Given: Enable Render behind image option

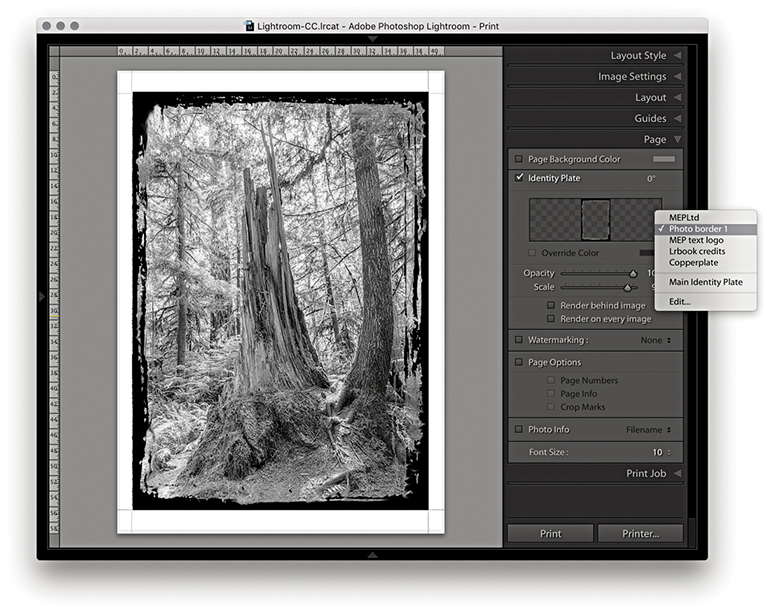Looking at the screenshot, I should [551, 305].
